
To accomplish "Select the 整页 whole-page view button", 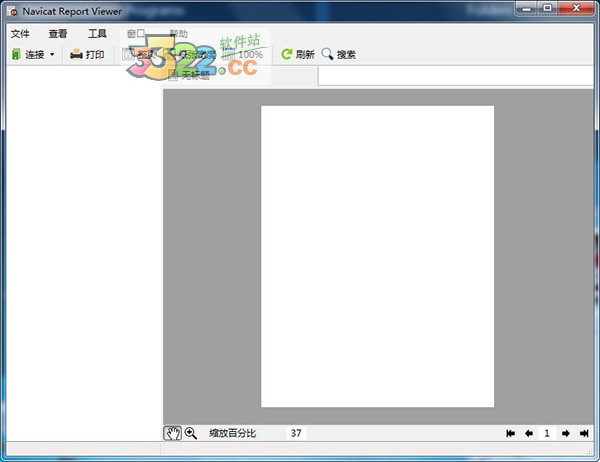I will point(138,54).
